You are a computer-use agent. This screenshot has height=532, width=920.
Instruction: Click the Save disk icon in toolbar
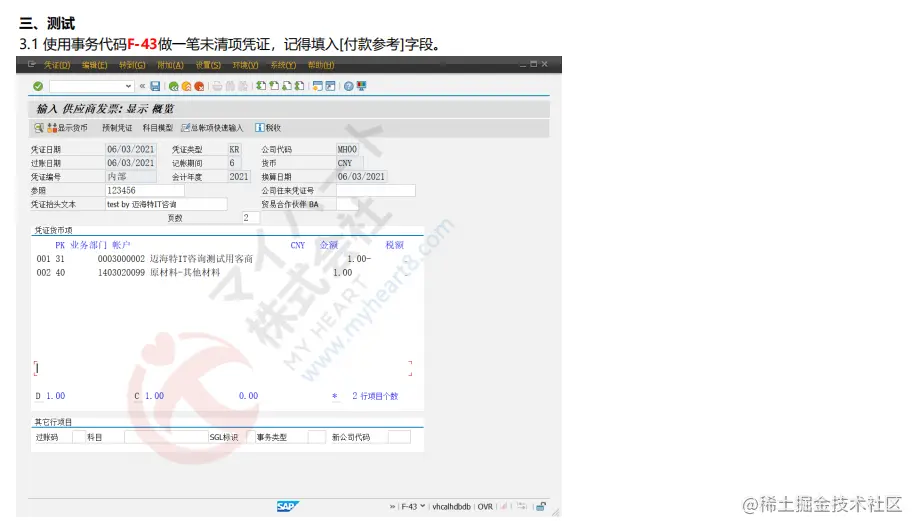[155, 86]
